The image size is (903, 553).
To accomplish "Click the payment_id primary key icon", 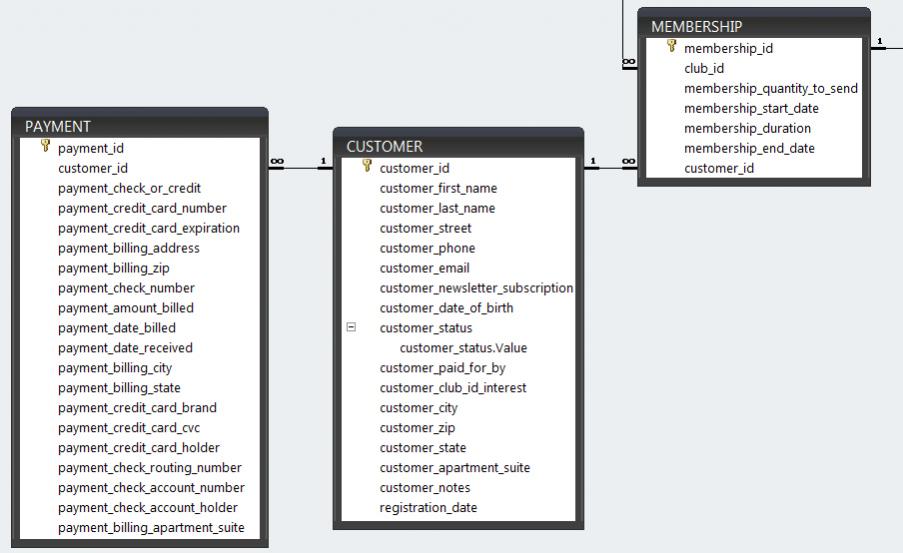I will pyautogui.click(x=45, y=146).
